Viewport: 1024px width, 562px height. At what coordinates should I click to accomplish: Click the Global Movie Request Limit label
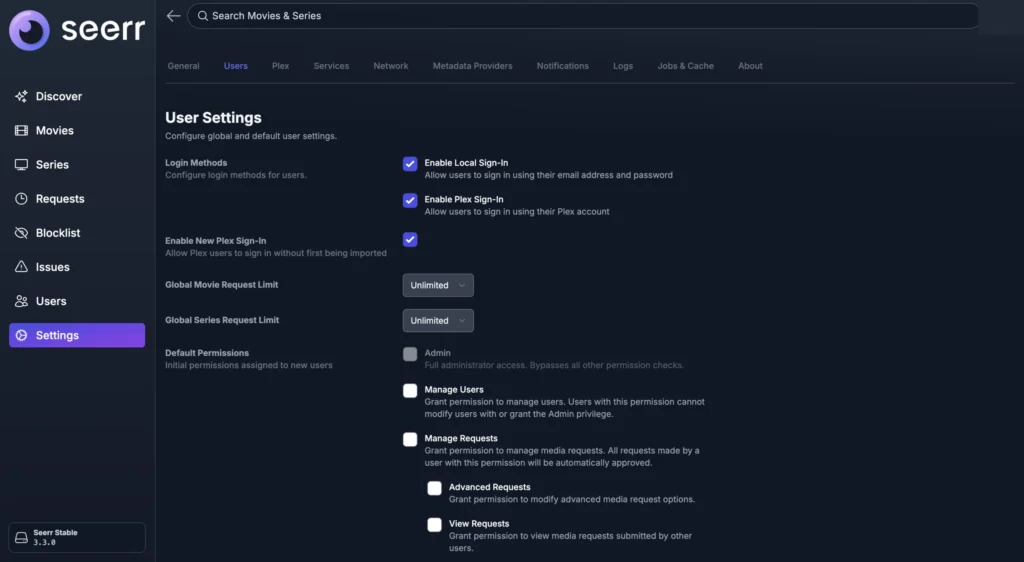pos(221,285)
